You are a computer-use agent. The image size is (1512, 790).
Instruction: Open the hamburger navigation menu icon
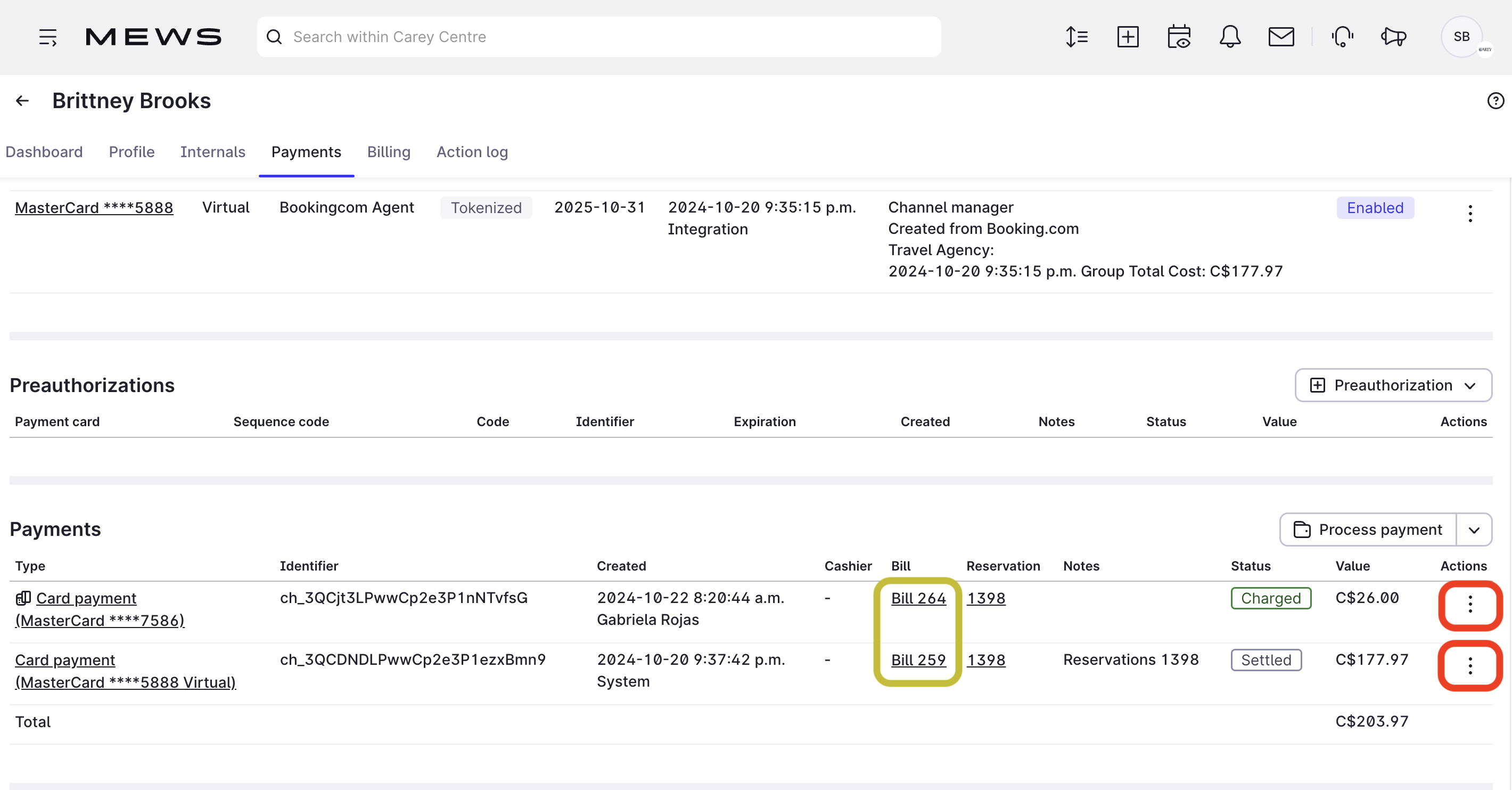tap(47, 37)
